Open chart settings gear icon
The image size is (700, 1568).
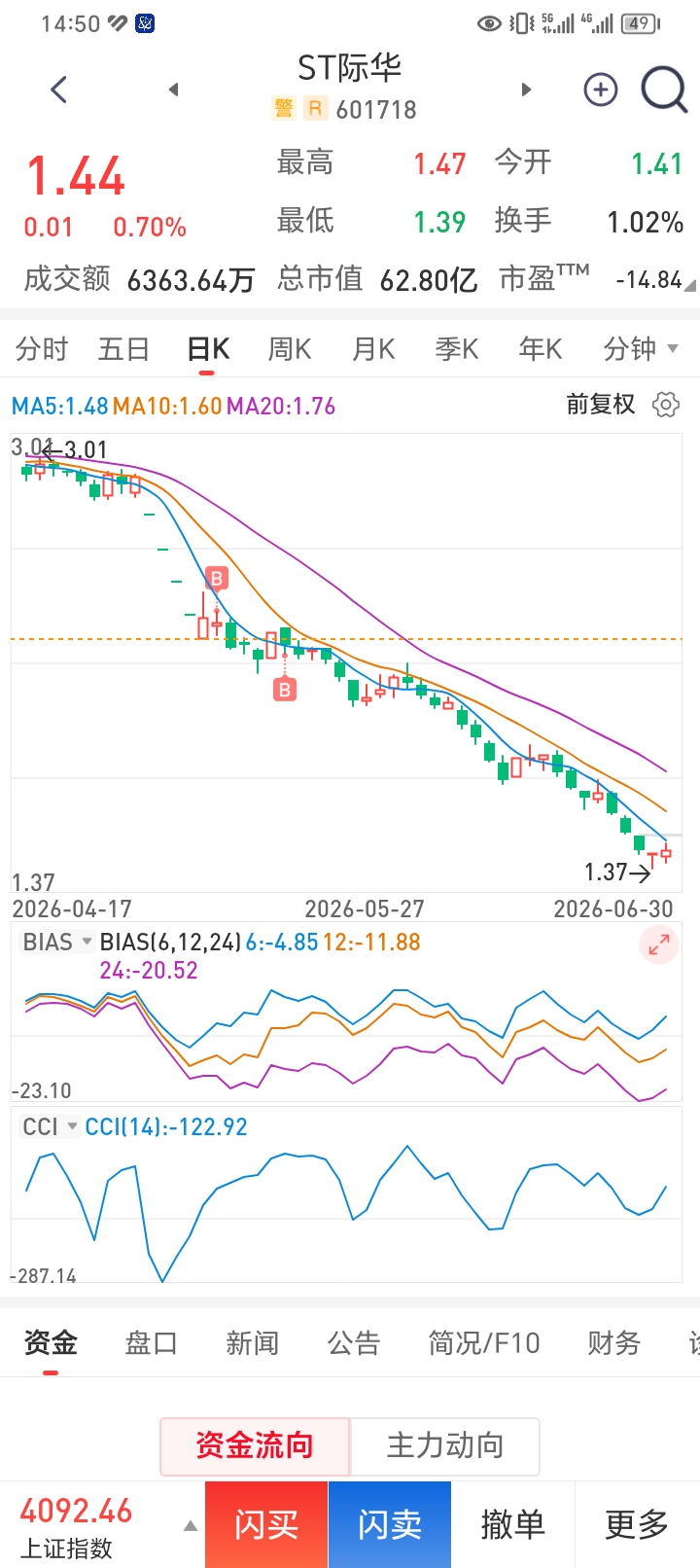[x=666, y=405]
